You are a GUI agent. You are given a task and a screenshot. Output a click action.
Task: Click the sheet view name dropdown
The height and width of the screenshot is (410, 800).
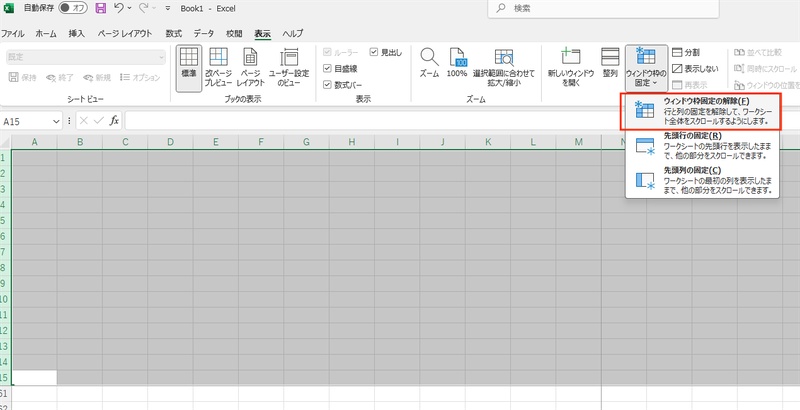click(x=86, y=57)
